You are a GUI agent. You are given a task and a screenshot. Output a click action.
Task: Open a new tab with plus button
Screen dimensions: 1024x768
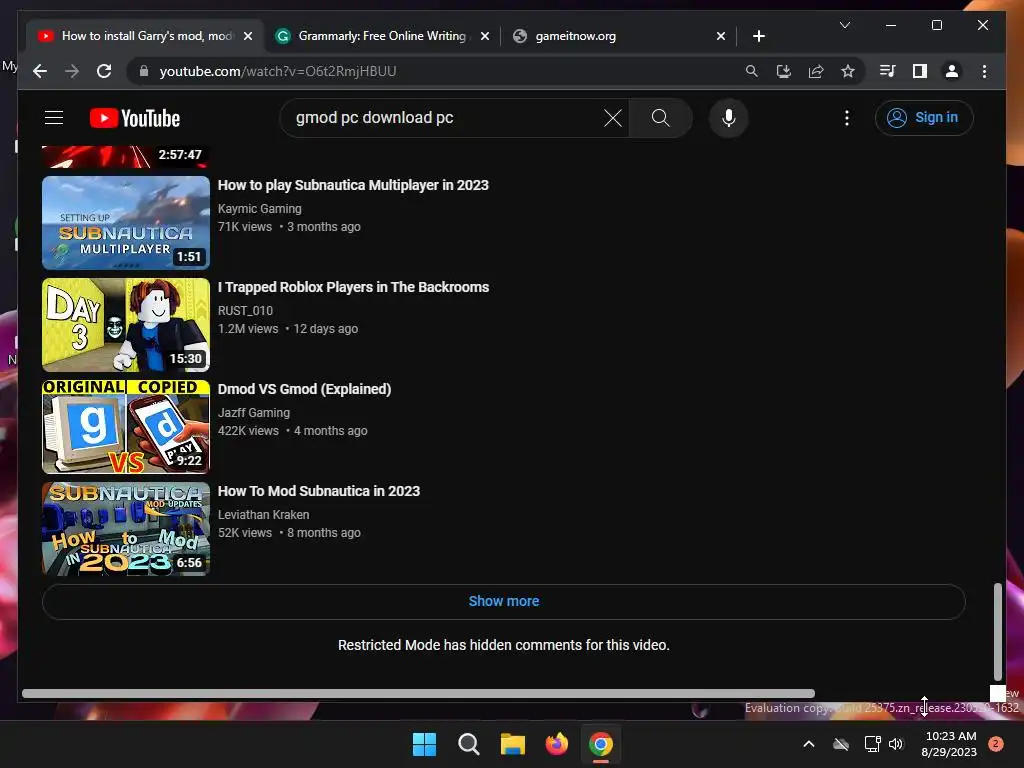pos(758,37)
